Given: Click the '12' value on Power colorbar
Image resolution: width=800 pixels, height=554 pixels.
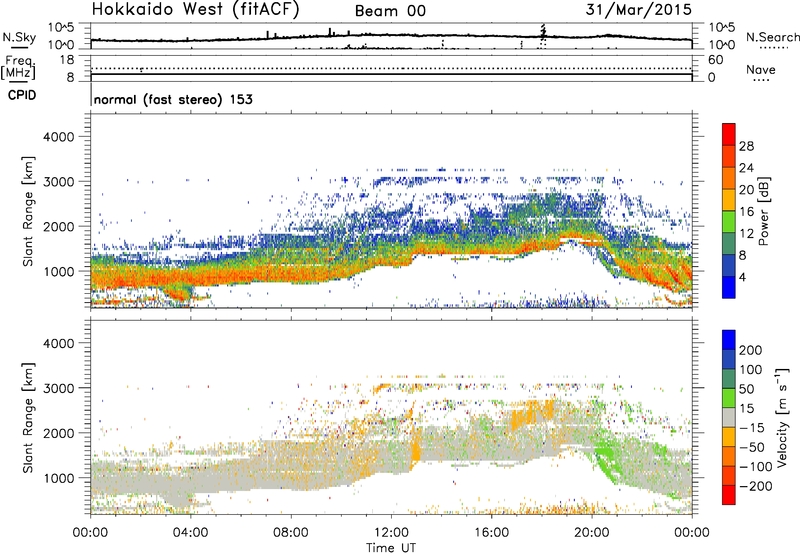Looking at the screenshot, I should point(746,234).
